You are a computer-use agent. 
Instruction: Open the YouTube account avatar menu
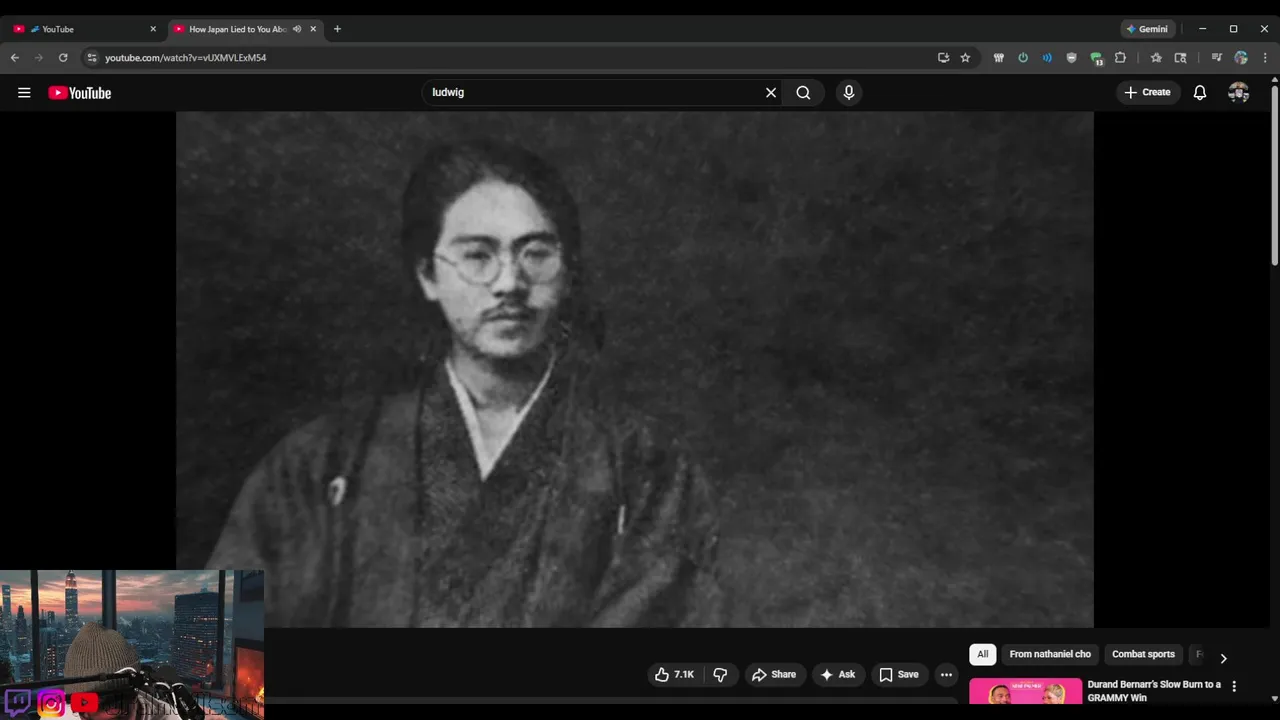[x=1239, y=92]
